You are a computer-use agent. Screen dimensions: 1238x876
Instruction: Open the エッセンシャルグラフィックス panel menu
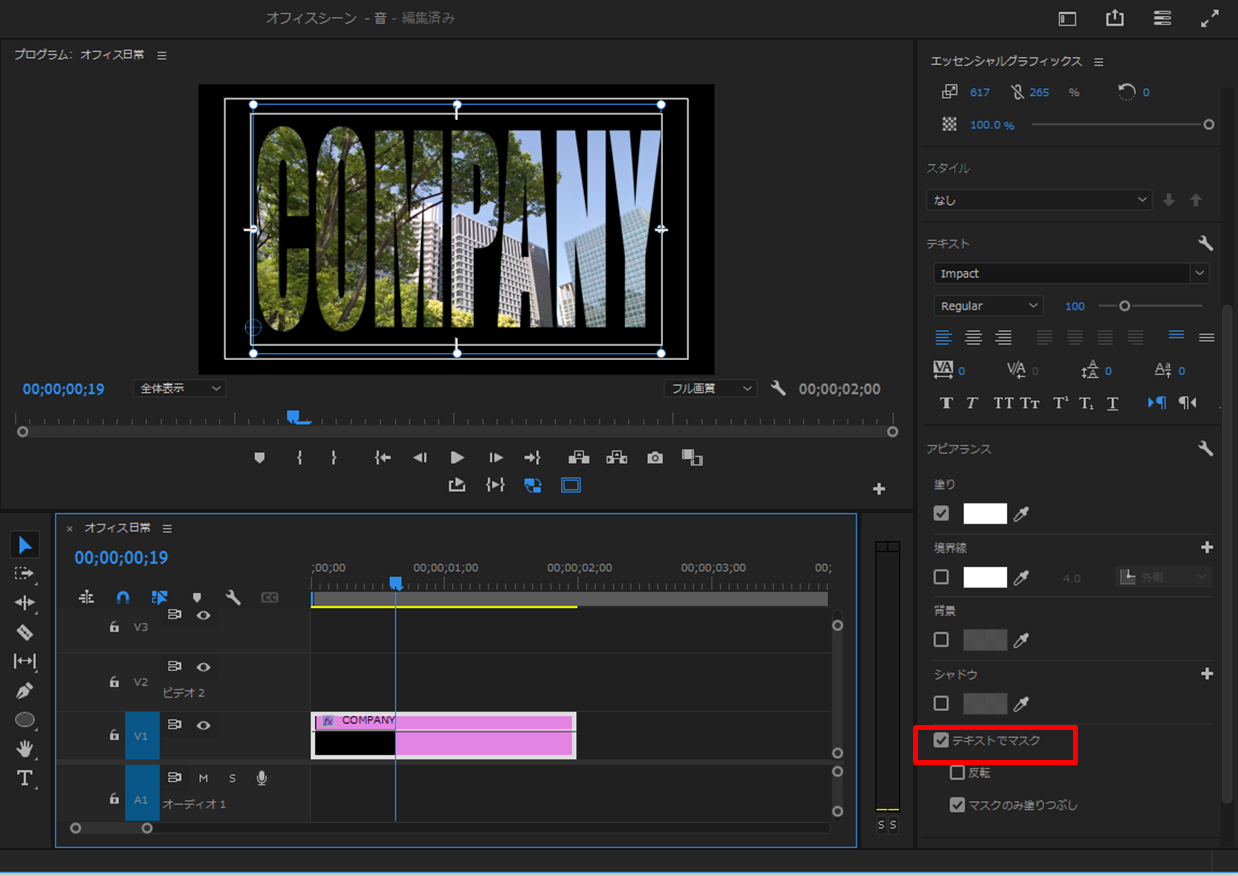1098,62
